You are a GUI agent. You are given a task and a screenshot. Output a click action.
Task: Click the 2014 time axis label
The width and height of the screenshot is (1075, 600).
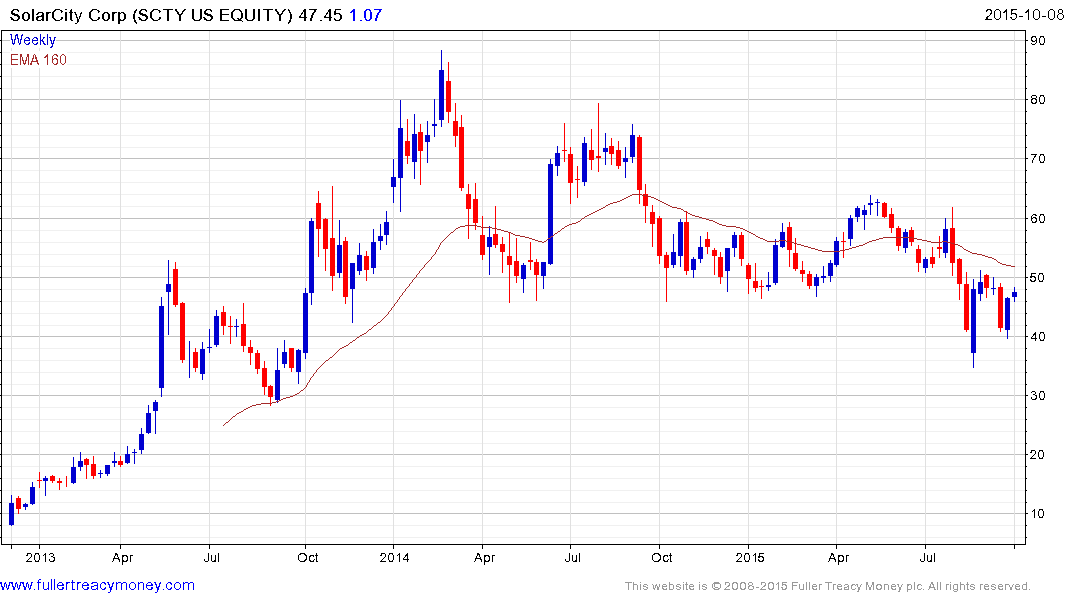click(394, 557)
